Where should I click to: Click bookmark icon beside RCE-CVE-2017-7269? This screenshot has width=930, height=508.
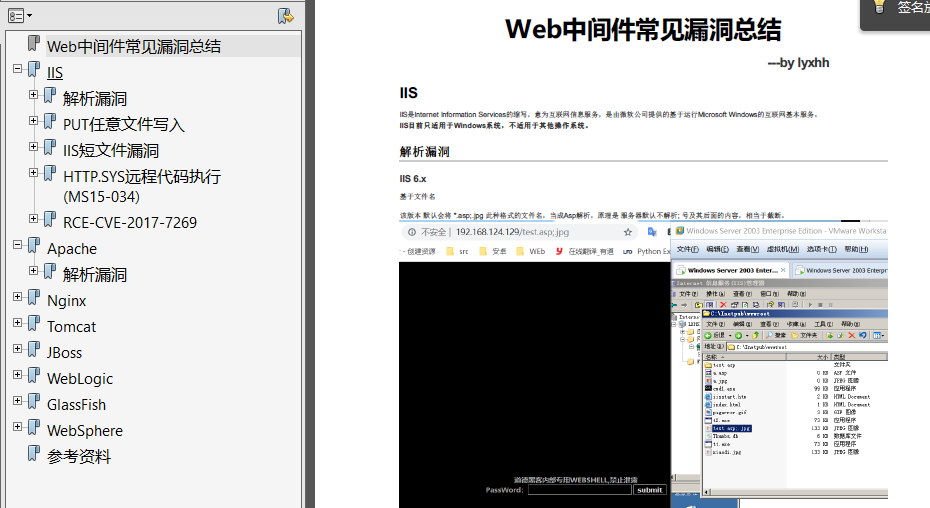coord(50,220)
